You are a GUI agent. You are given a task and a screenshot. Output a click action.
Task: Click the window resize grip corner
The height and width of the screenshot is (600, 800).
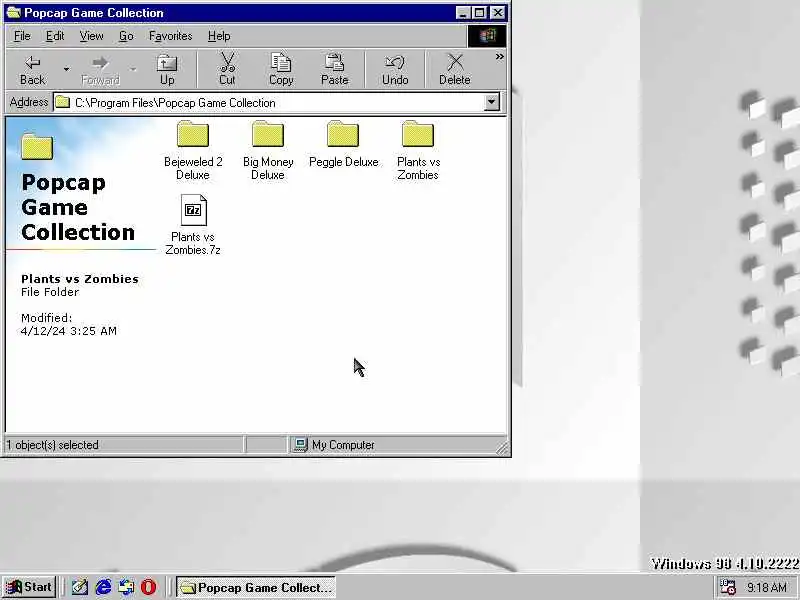coord(503,447)
